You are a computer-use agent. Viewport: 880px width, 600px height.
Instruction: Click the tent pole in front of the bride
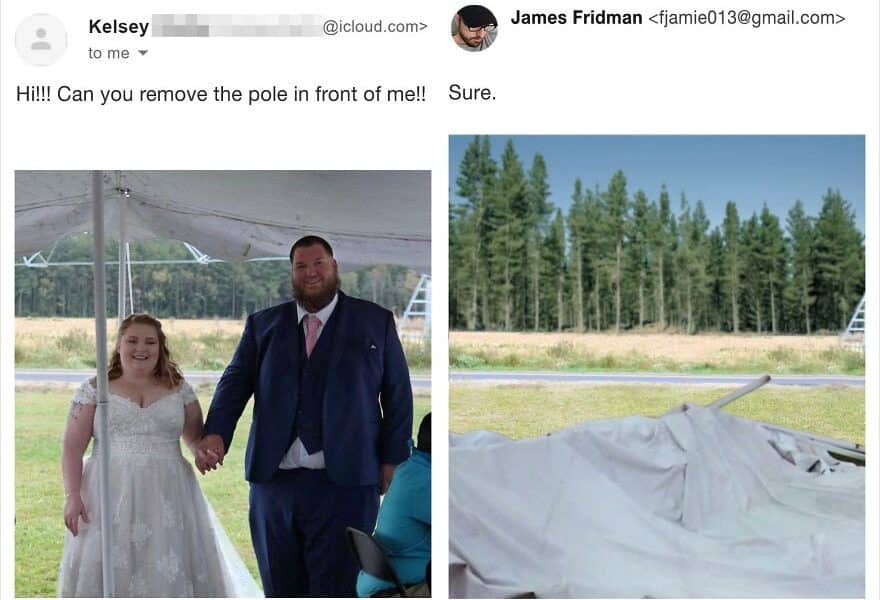pyautogui.click(x=102, y=384)
